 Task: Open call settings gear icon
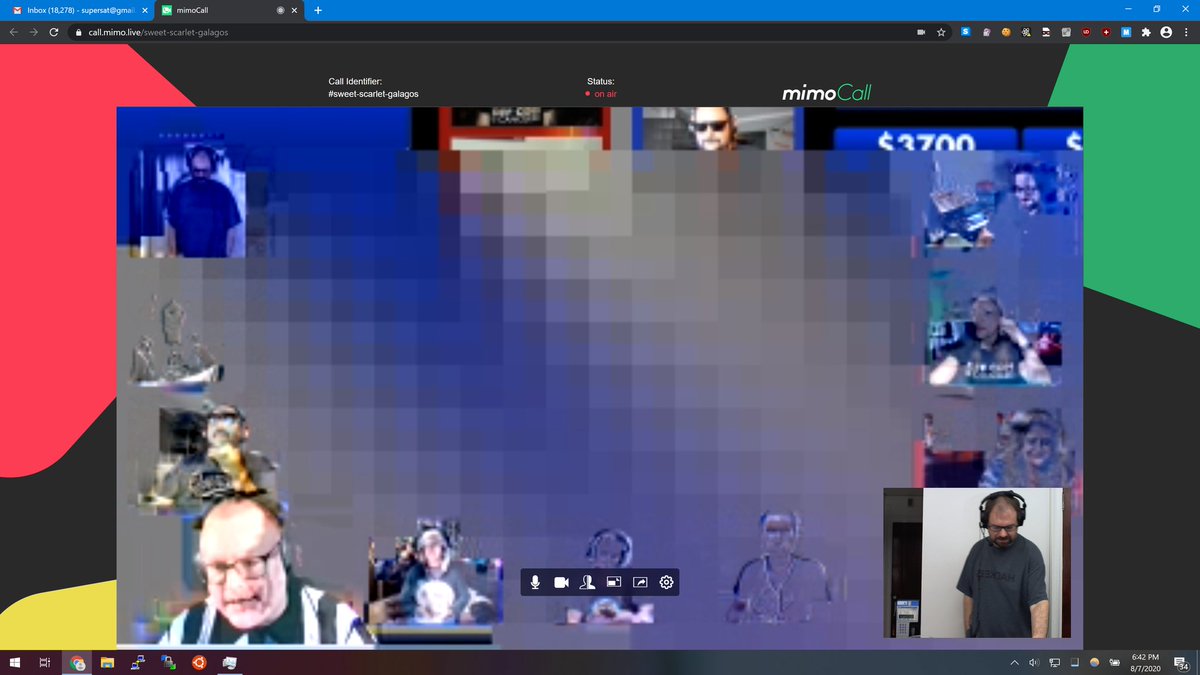click(x=666, y=582)
